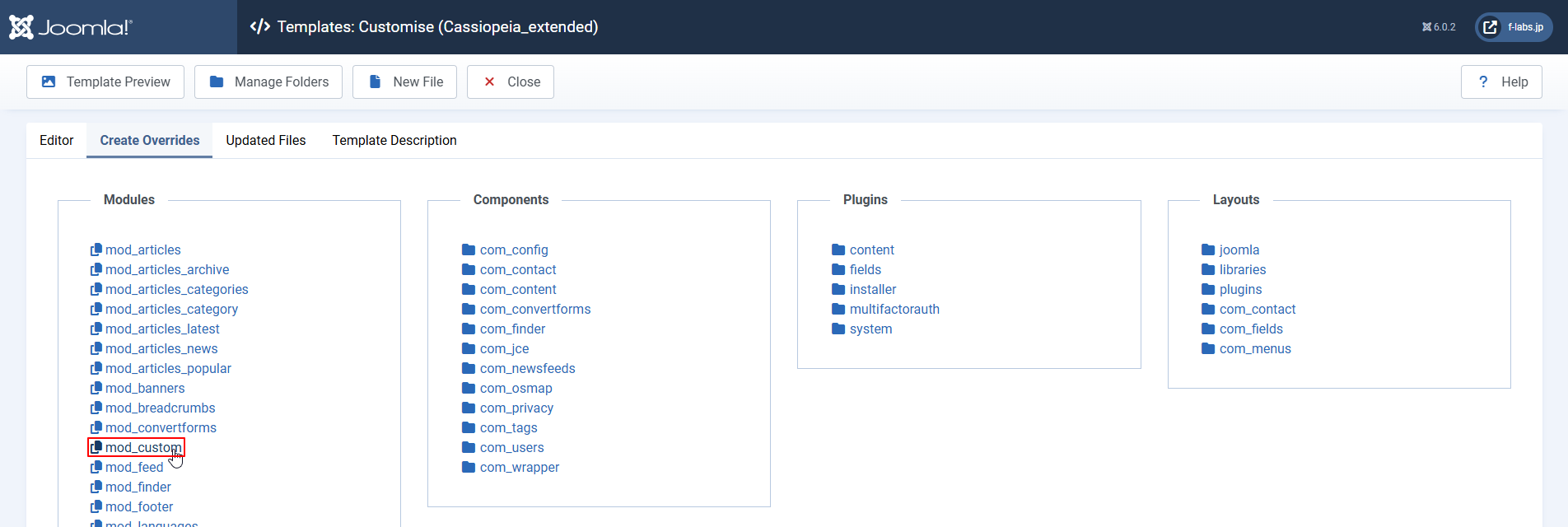Create a New File

pyautogui.click(x=404, y=82)
